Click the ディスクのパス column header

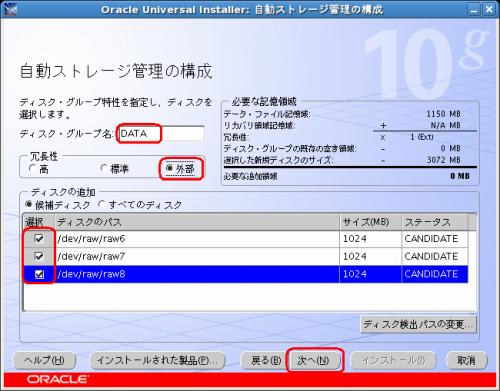[197, 222]
